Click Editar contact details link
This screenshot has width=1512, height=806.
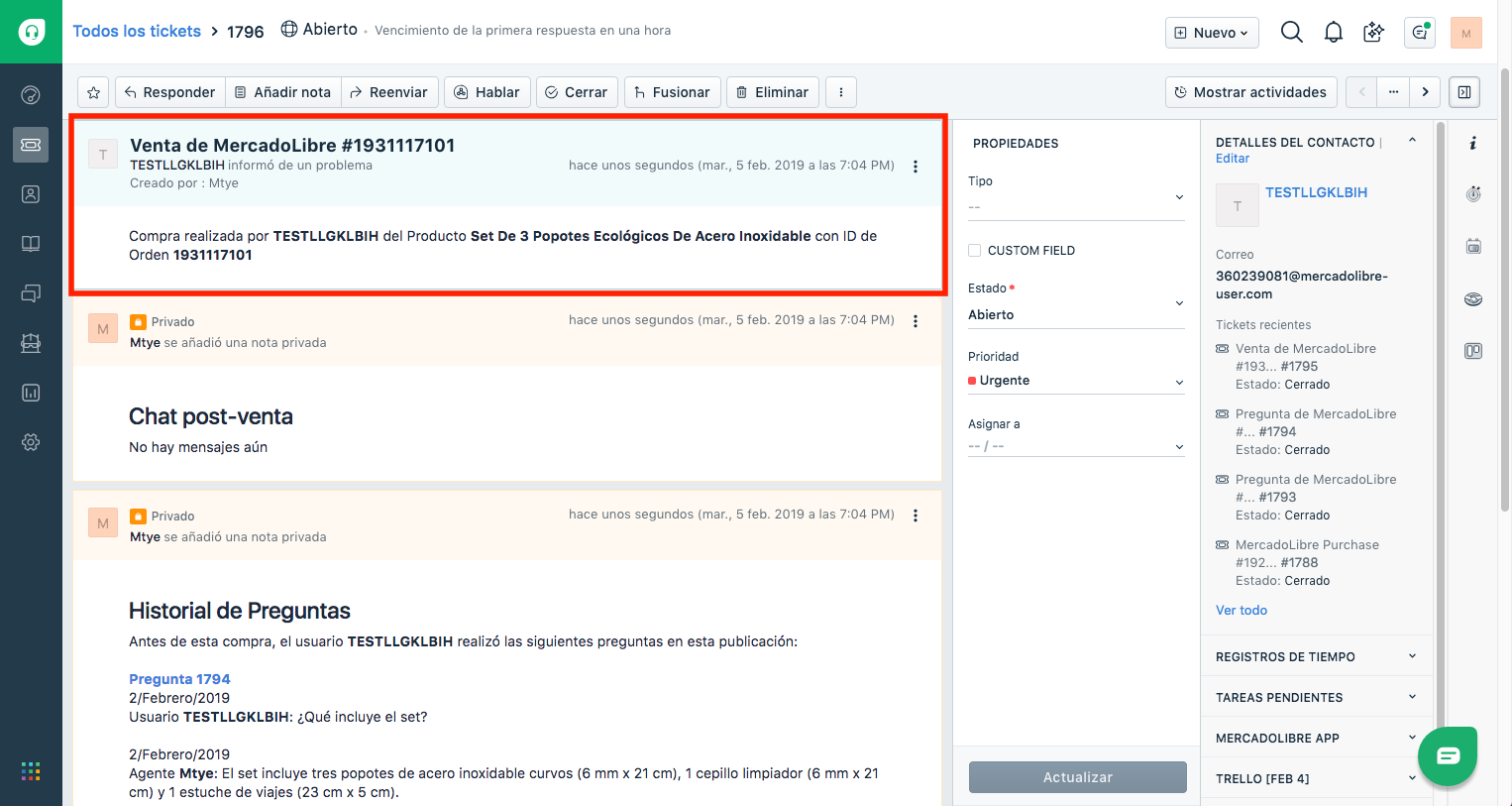tap(1233, 159)
